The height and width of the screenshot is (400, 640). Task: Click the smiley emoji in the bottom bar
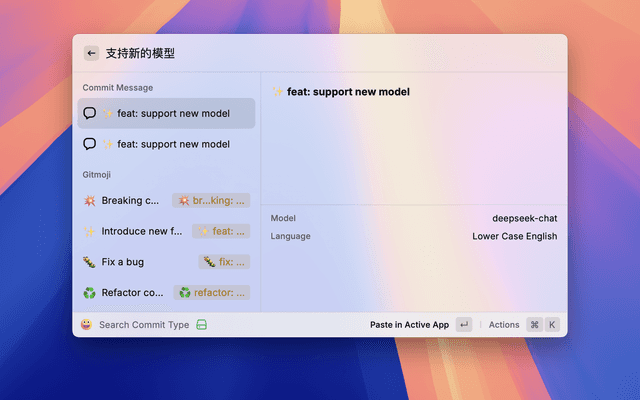tap(87, 325)
